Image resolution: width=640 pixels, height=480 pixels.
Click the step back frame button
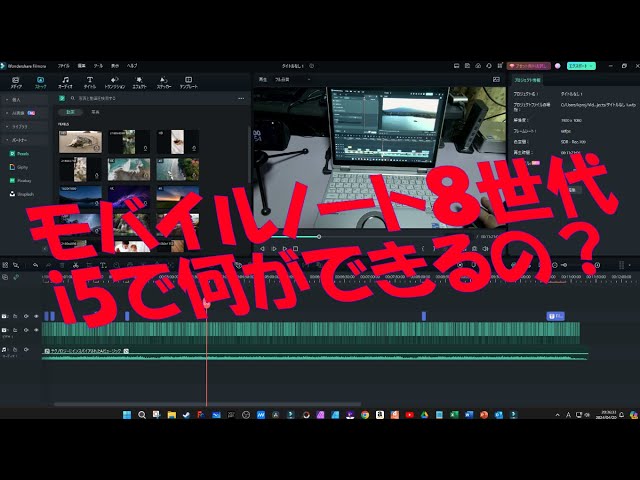[262, 248]
